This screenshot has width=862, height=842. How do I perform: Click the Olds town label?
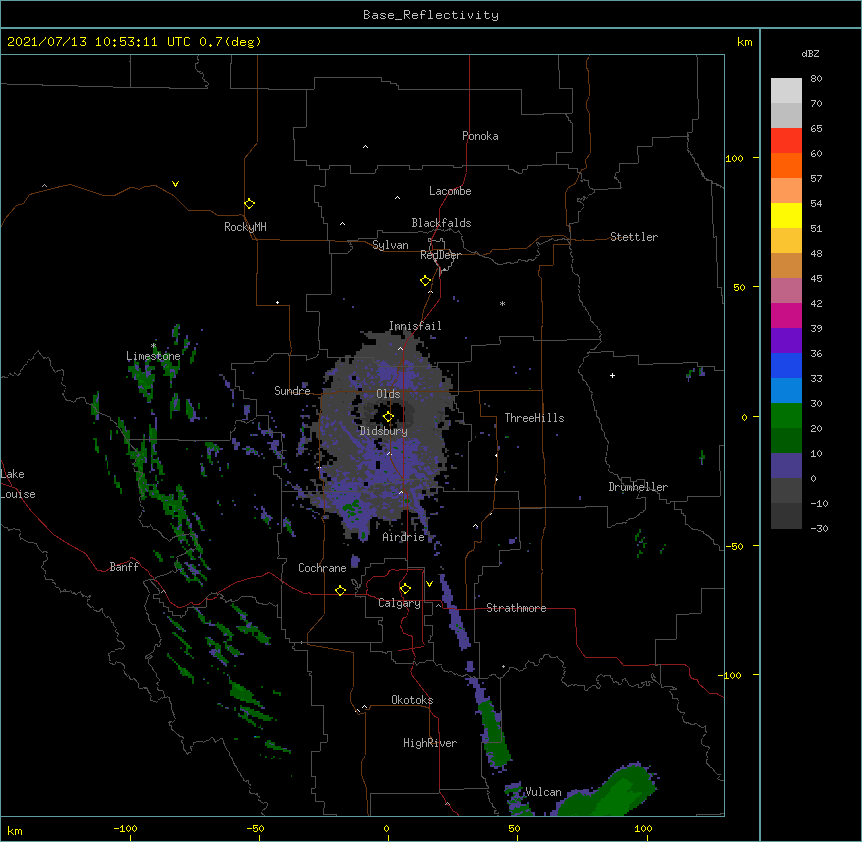click(388, 394)
